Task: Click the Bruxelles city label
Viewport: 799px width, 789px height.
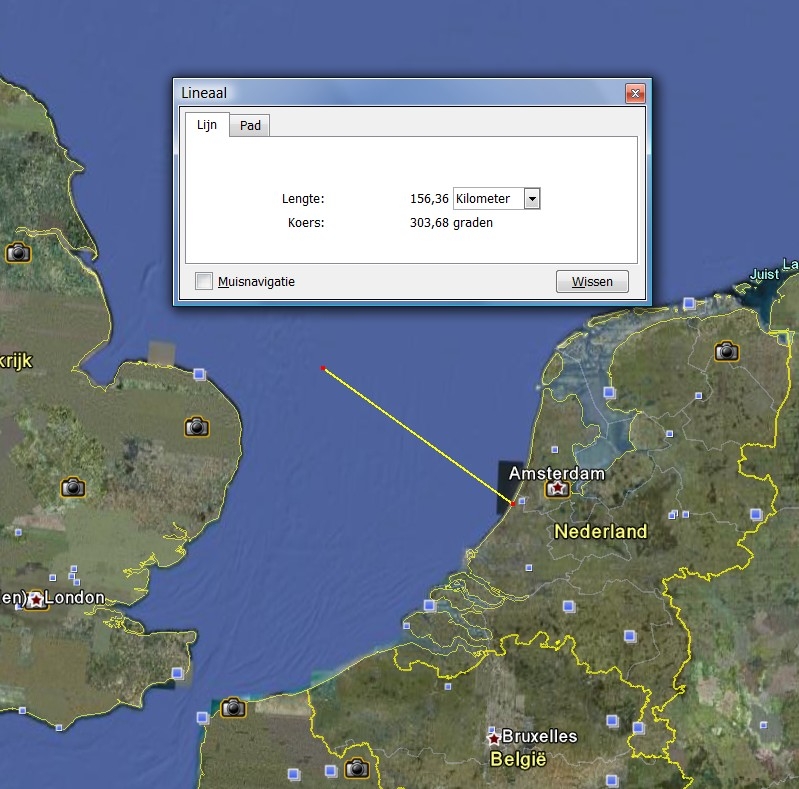Action: pyautogui.click(x=540, y=736)
